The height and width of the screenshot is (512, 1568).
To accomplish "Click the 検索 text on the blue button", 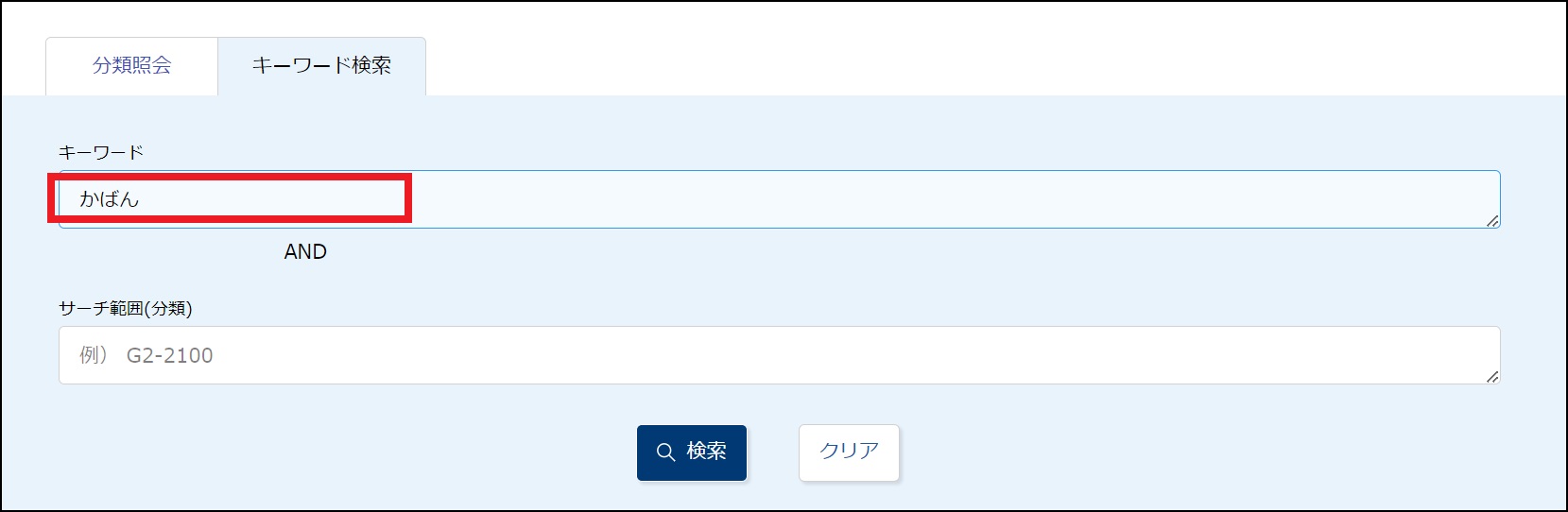I will point(706,452).
